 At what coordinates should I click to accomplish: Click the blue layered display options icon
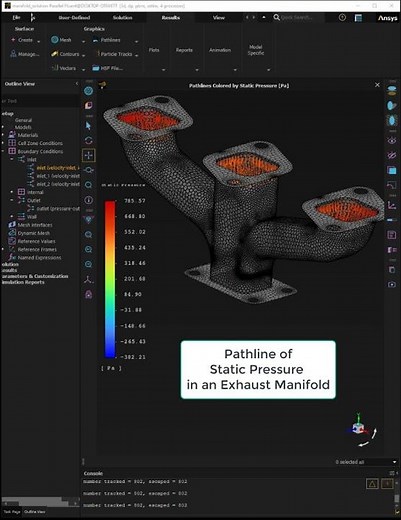pos(392,170)
